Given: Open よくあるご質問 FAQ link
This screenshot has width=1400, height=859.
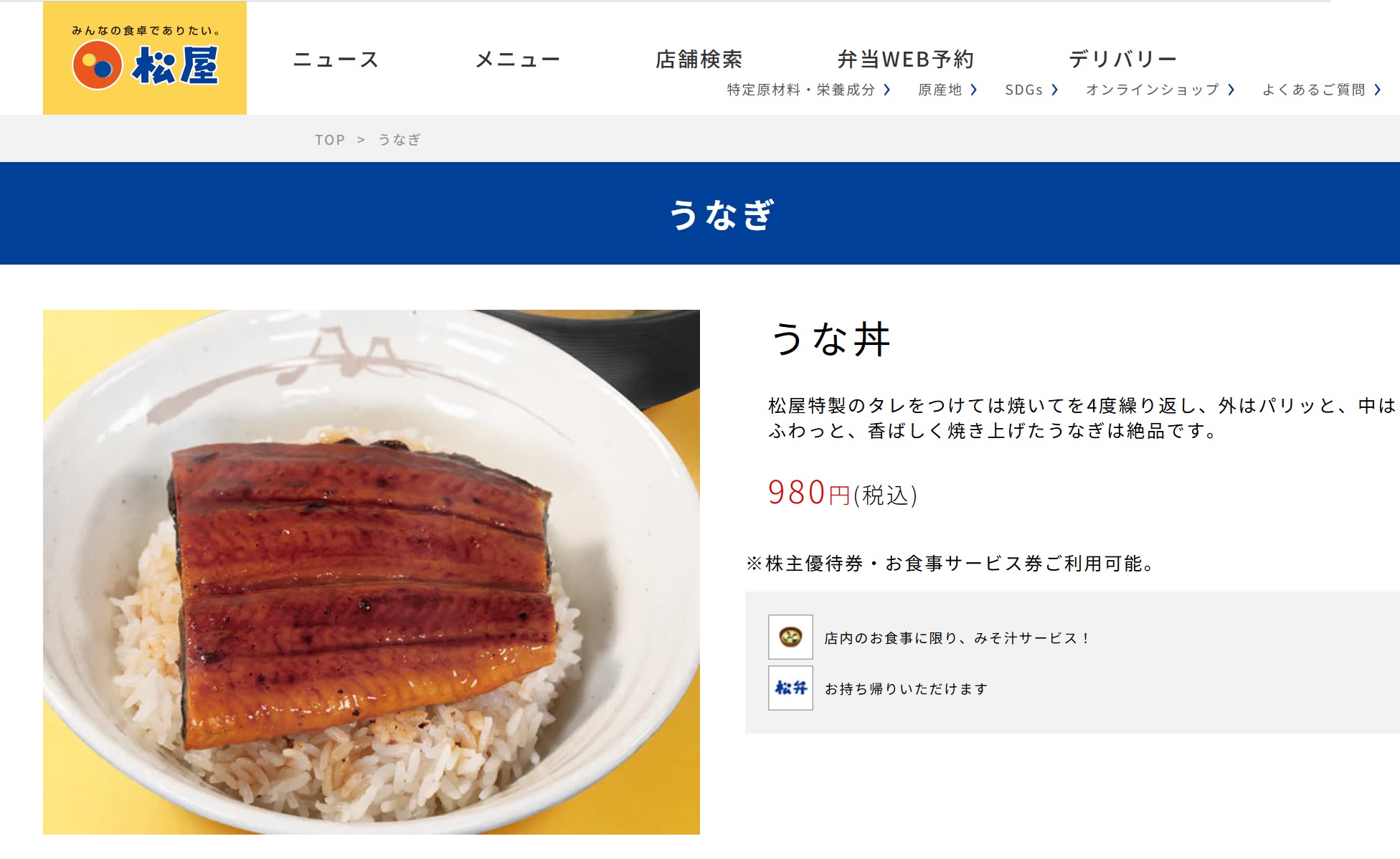Looking at the screenshot, I should pyautogui.click(x=1314, y=90).
